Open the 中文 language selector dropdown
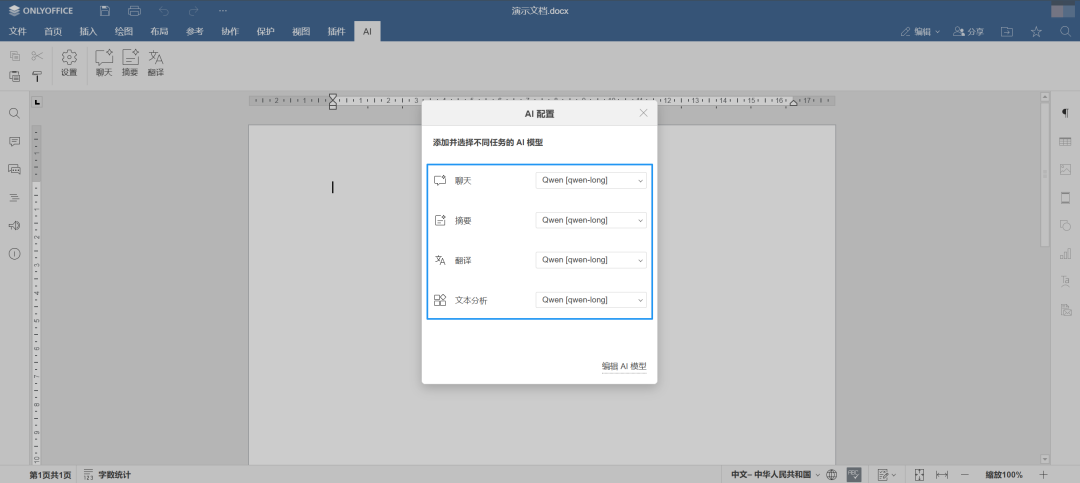1080x483 pixels. tap(776, 475)
